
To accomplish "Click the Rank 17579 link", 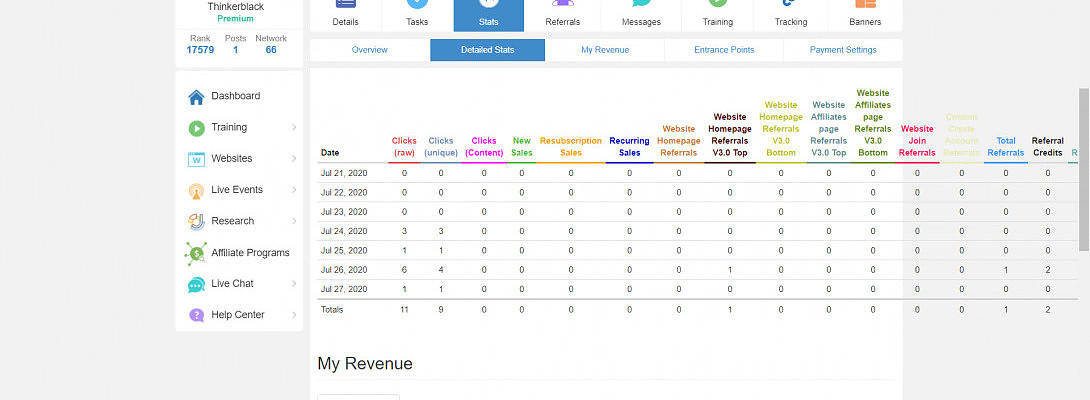I will click(200, 50).
